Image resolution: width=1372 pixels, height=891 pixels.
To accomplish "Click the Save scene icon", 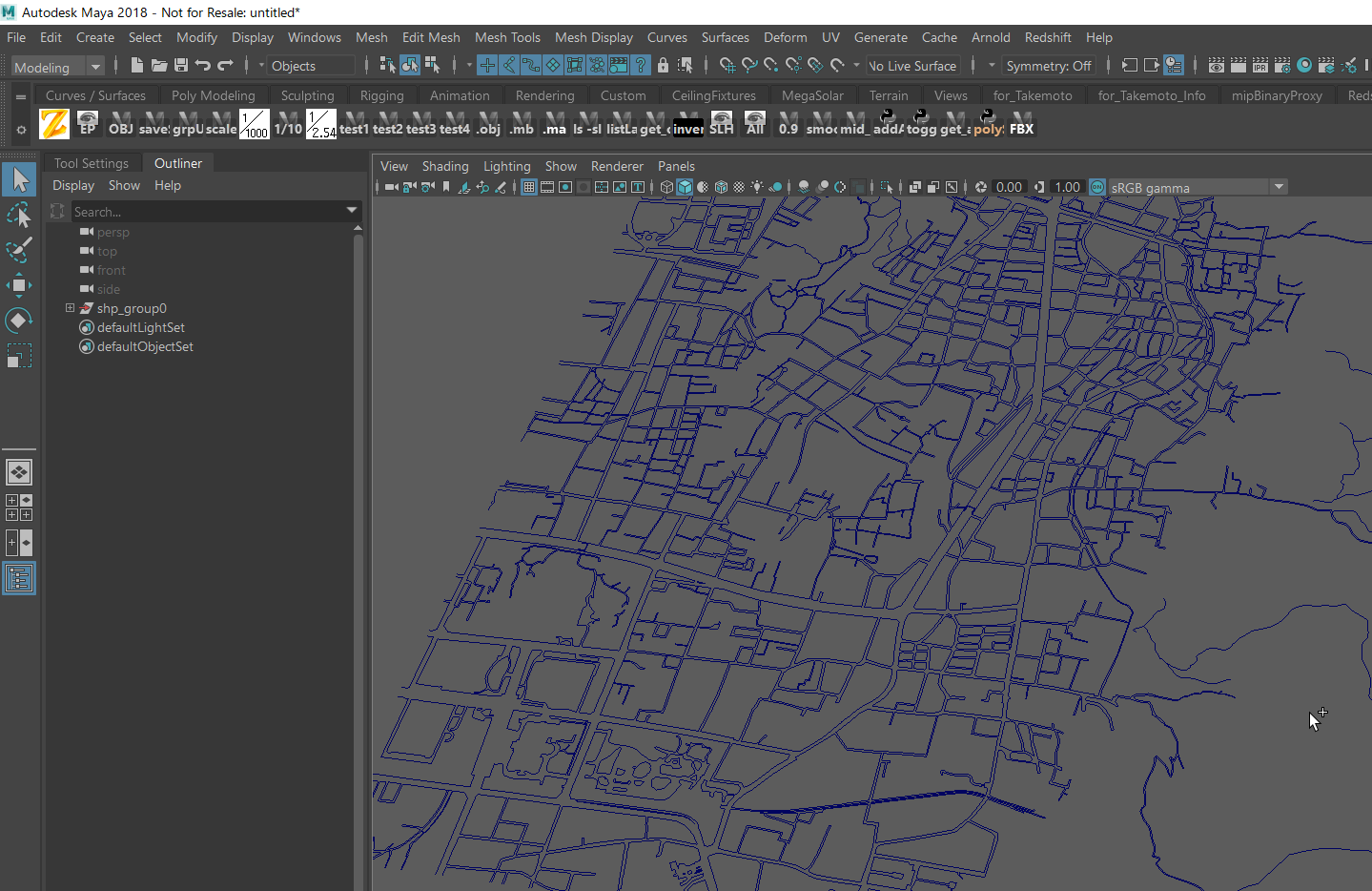I will [181, 66].
